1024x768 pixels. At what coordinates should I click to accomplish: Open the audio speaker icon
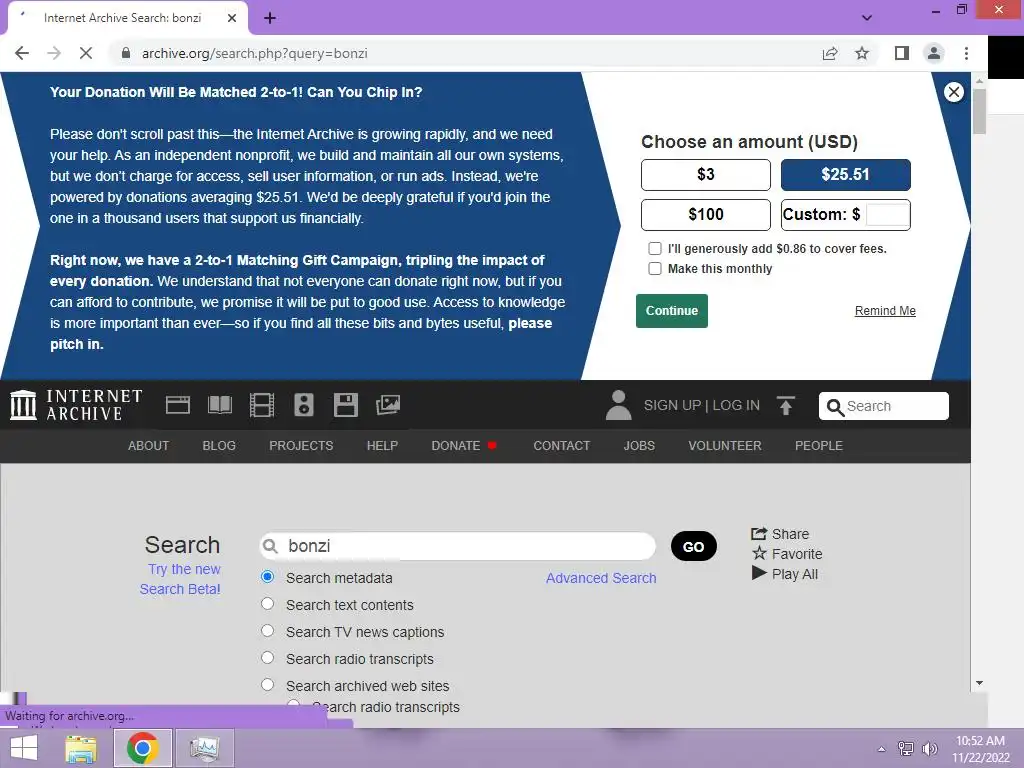(x=304, y=406)
